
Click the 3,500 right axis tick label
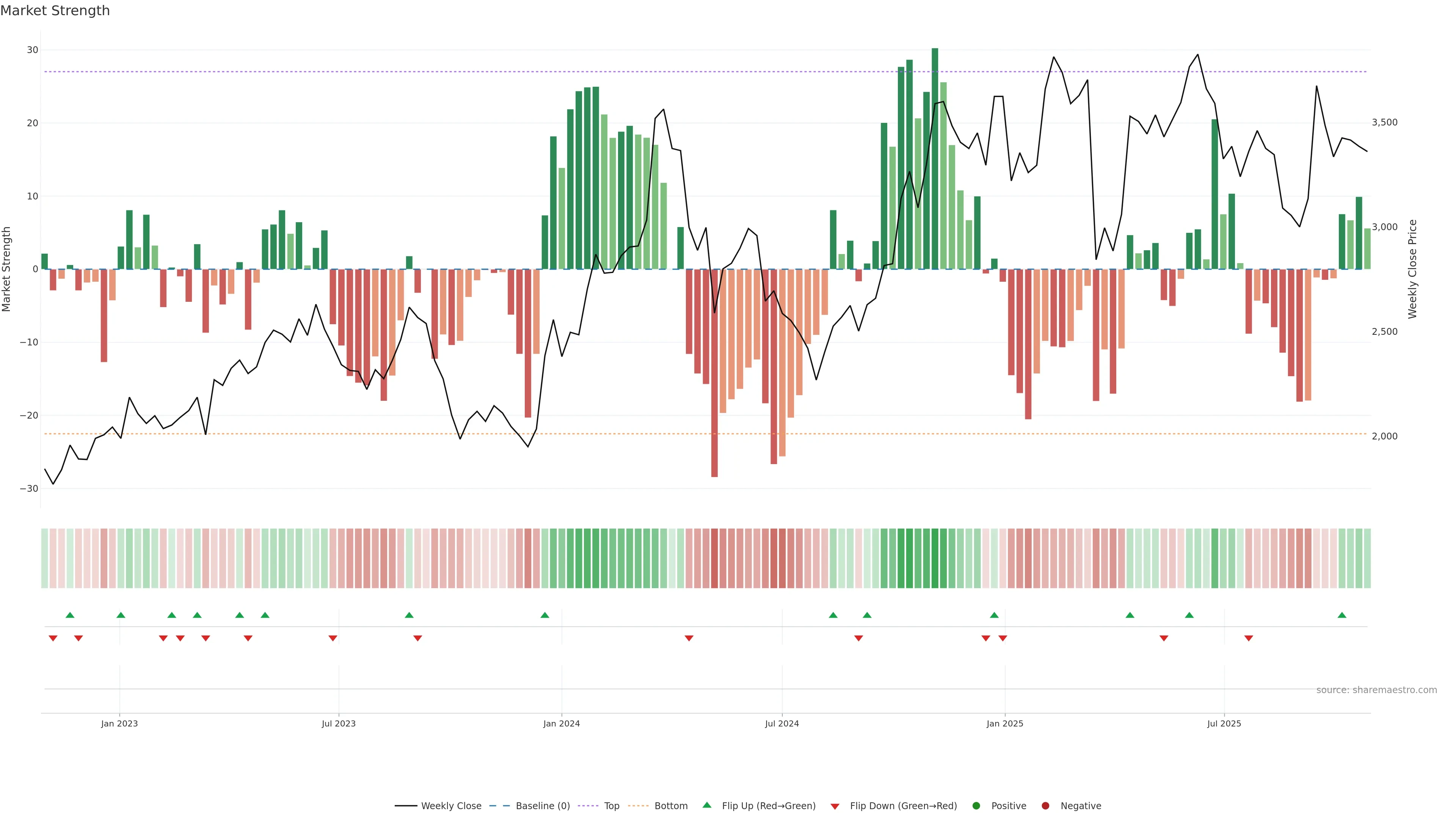coord(1384,122)
